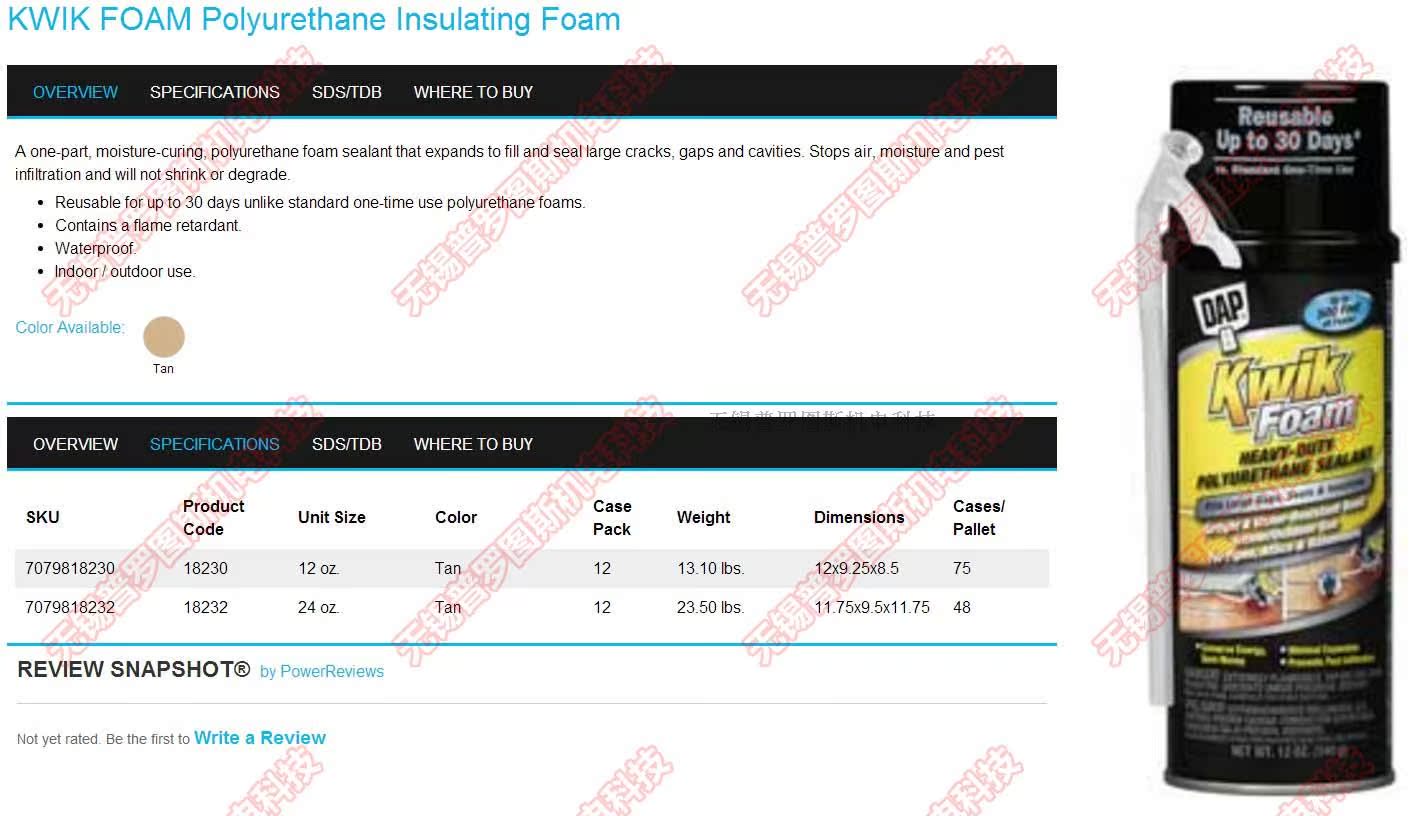Viewport: 1414px width, 816px height.
Task: Click the Waterproof bullet point
Action: click(96, 248)
